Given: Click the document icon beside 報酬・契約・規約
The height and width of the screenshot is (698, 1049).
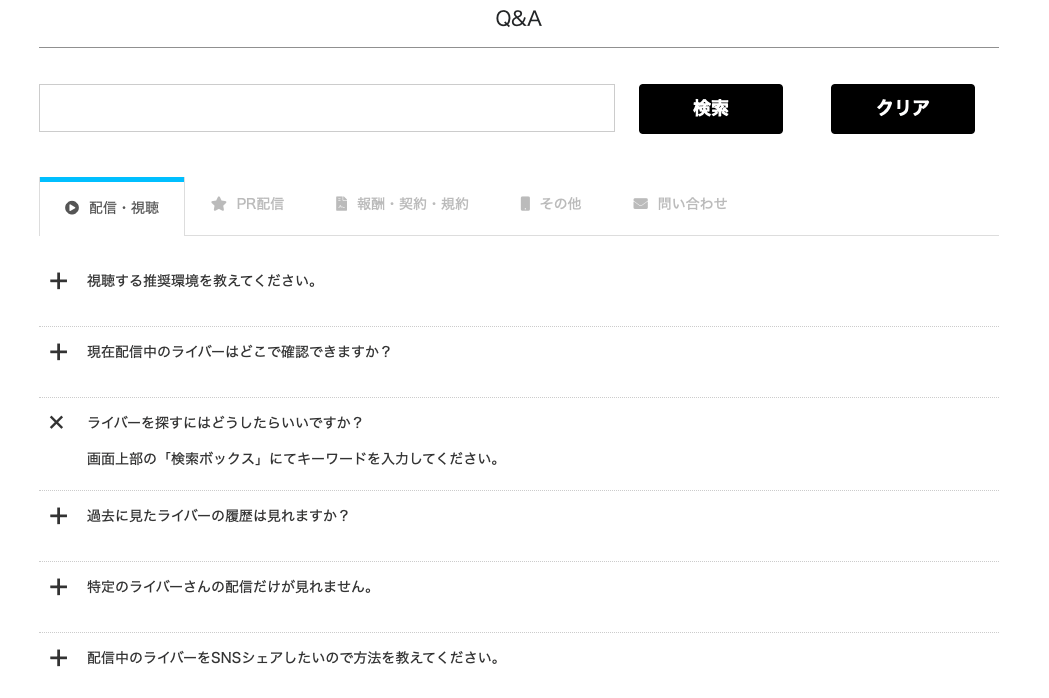Looking at the screenshot, I should coord(341,204).
